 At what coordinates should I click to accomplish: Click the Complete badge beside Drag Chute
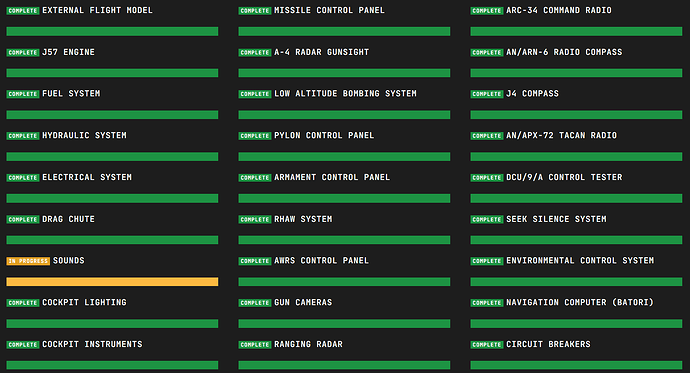click(x=23, y=219)
